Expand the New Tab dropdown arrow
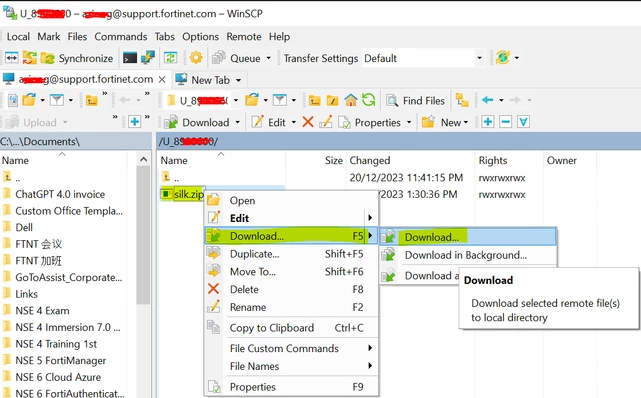This screenshot has width=641, height=398. (x=238, y=80)
